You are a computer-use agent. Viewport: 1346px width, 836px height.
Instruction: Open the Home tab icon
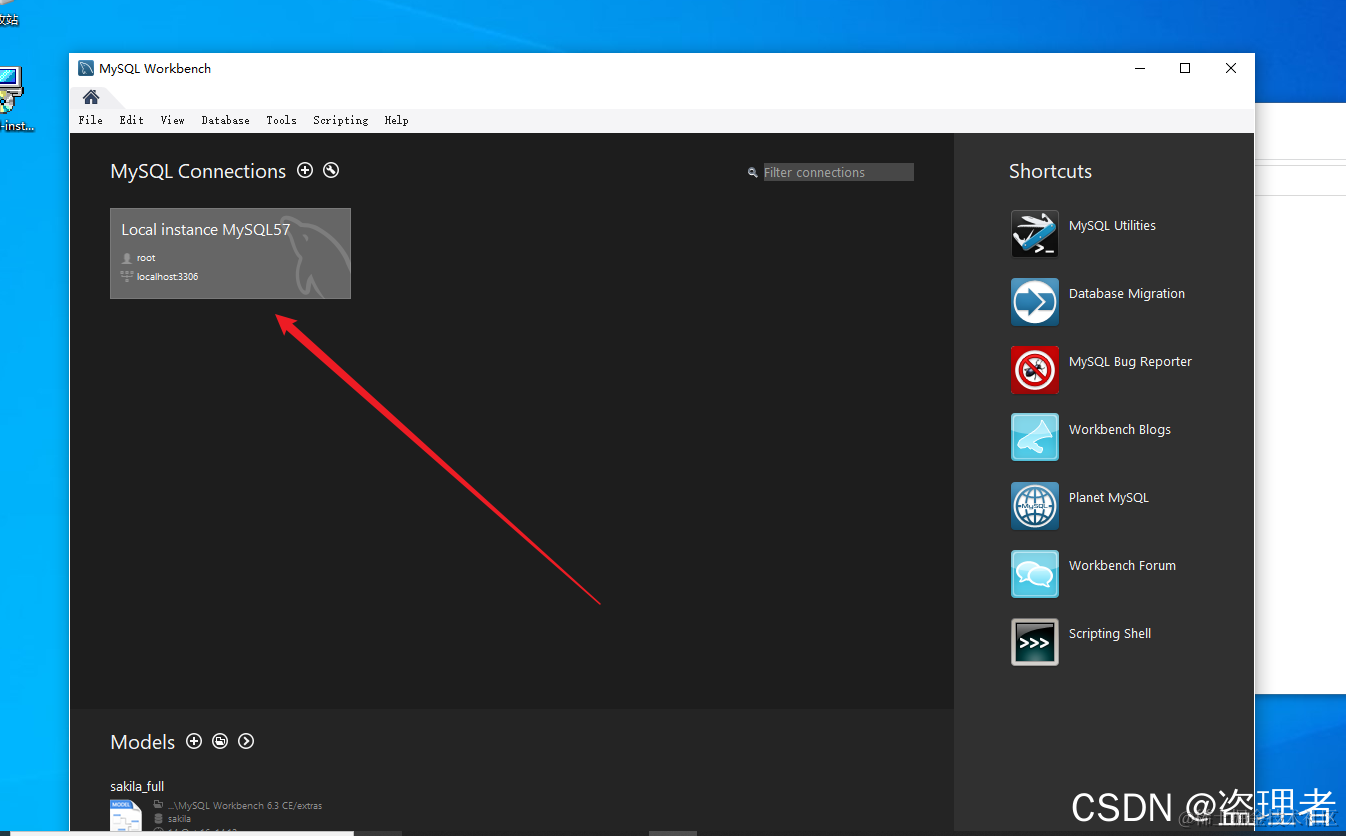91,97
